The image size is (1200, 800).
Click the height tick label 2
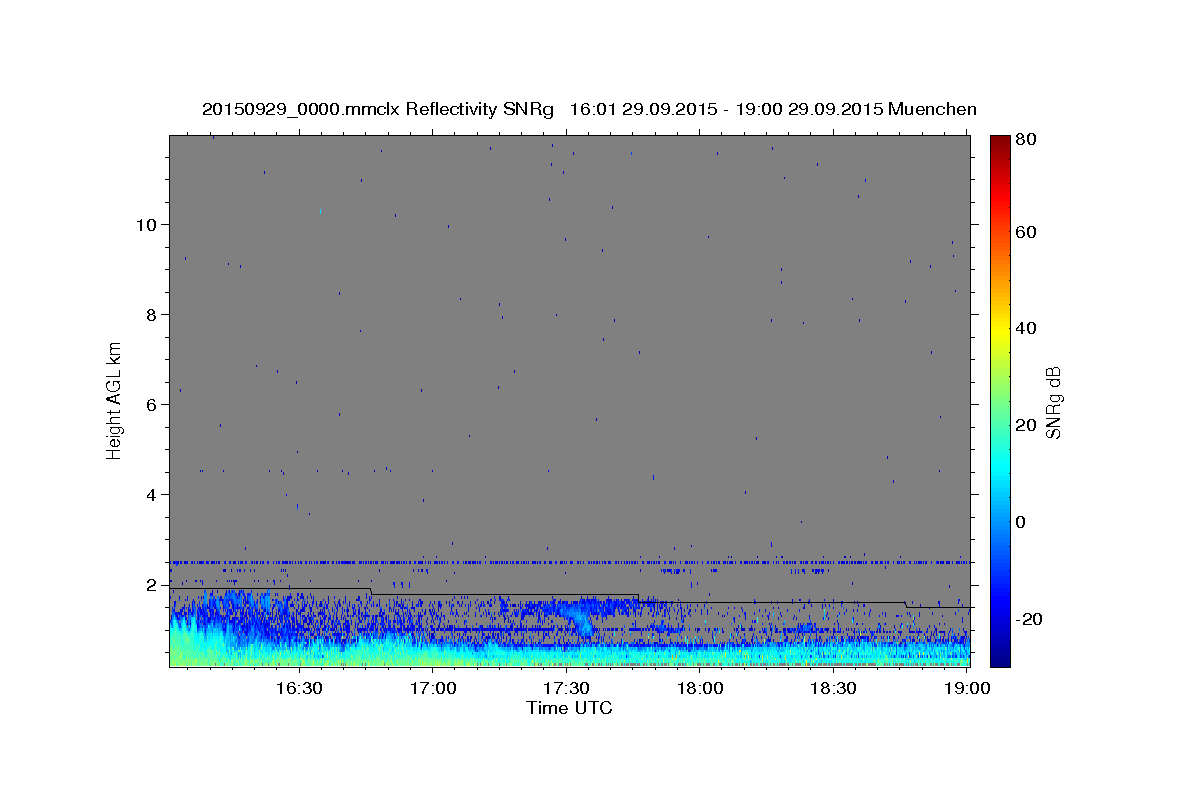(153, 584)
